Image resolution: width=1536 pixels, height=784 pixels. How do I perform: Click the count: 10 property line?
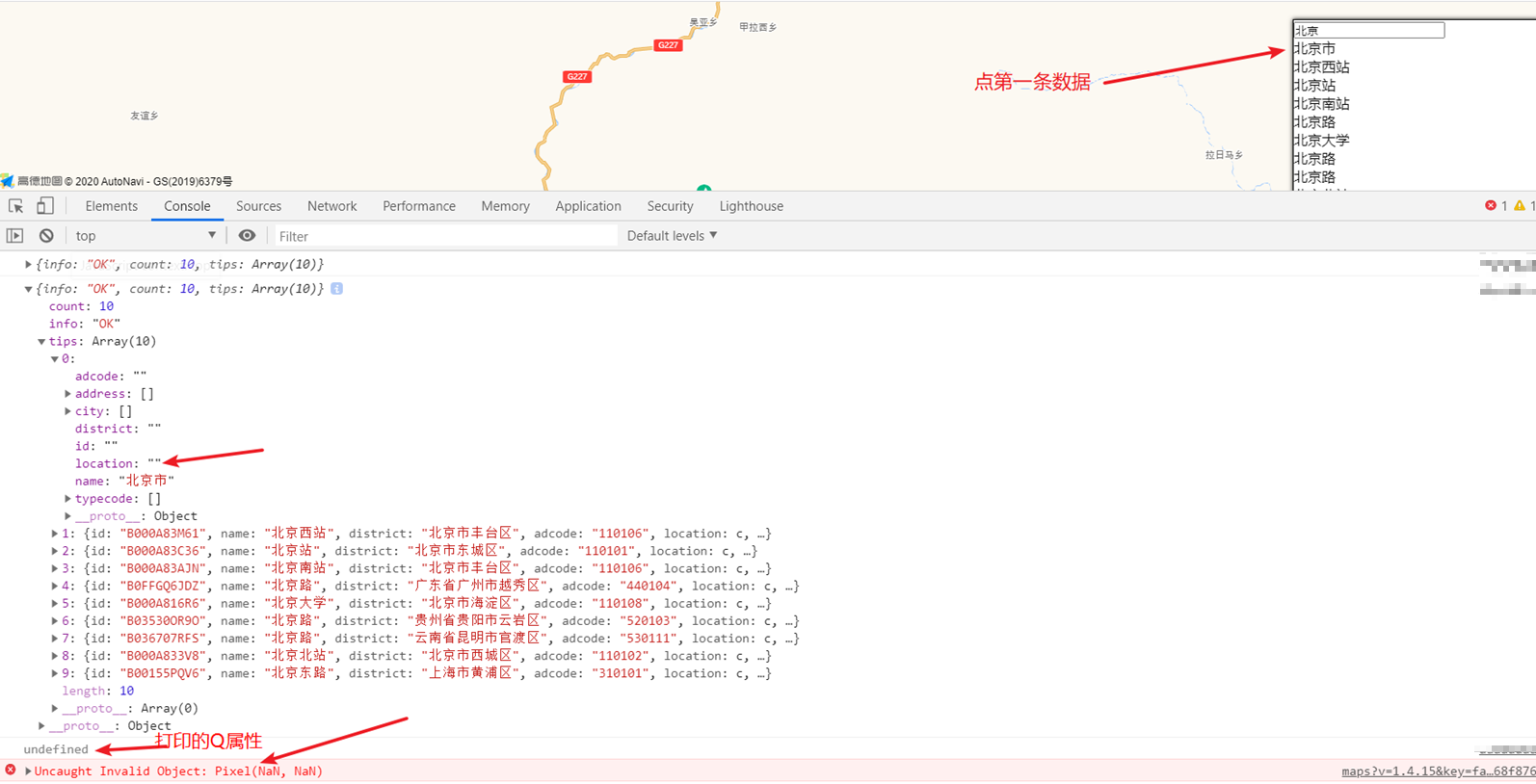pyautogui.click(x=81, y=306)
